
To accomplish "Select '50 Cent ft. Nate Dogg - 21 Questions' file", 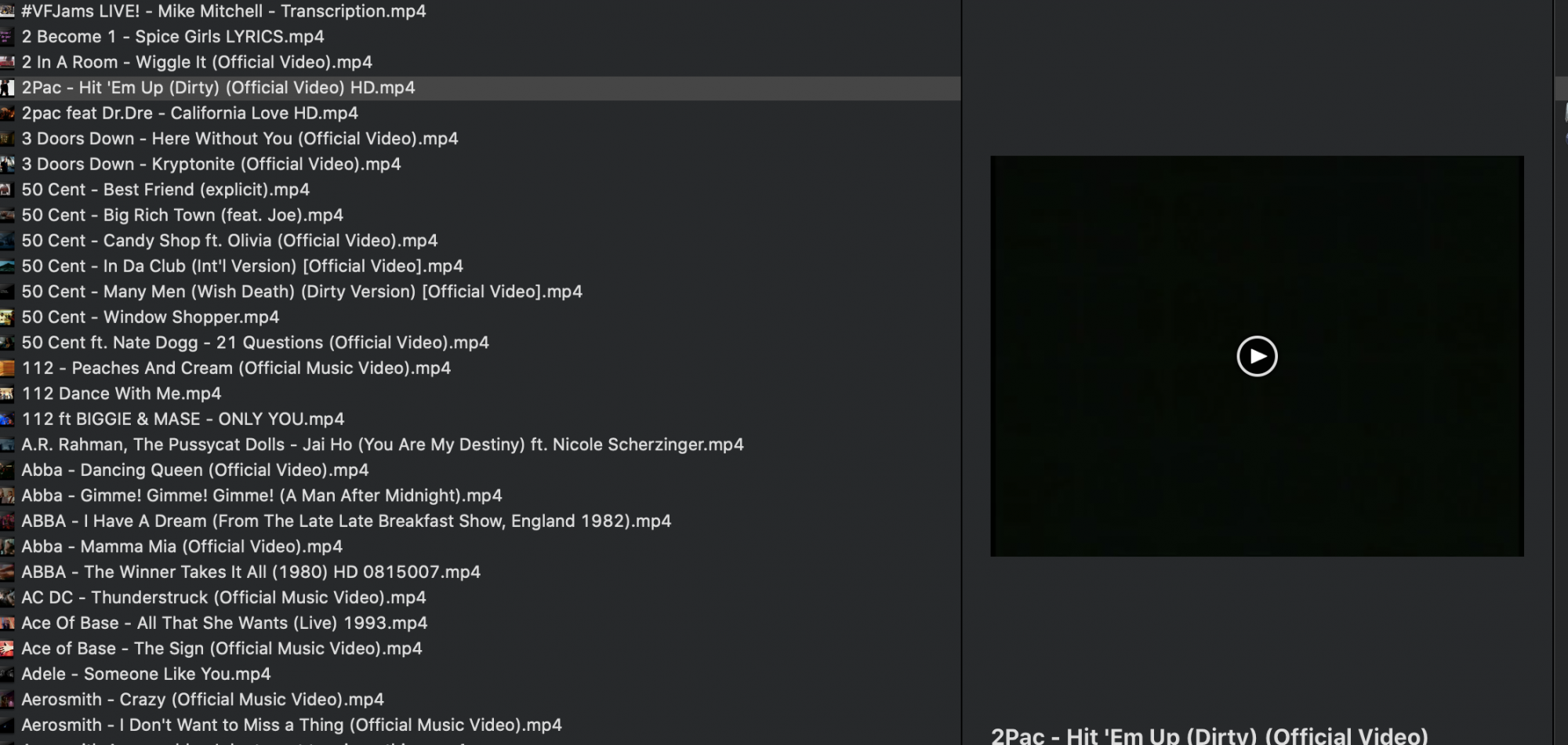I will pyautogui.click(x=255, y=343).
